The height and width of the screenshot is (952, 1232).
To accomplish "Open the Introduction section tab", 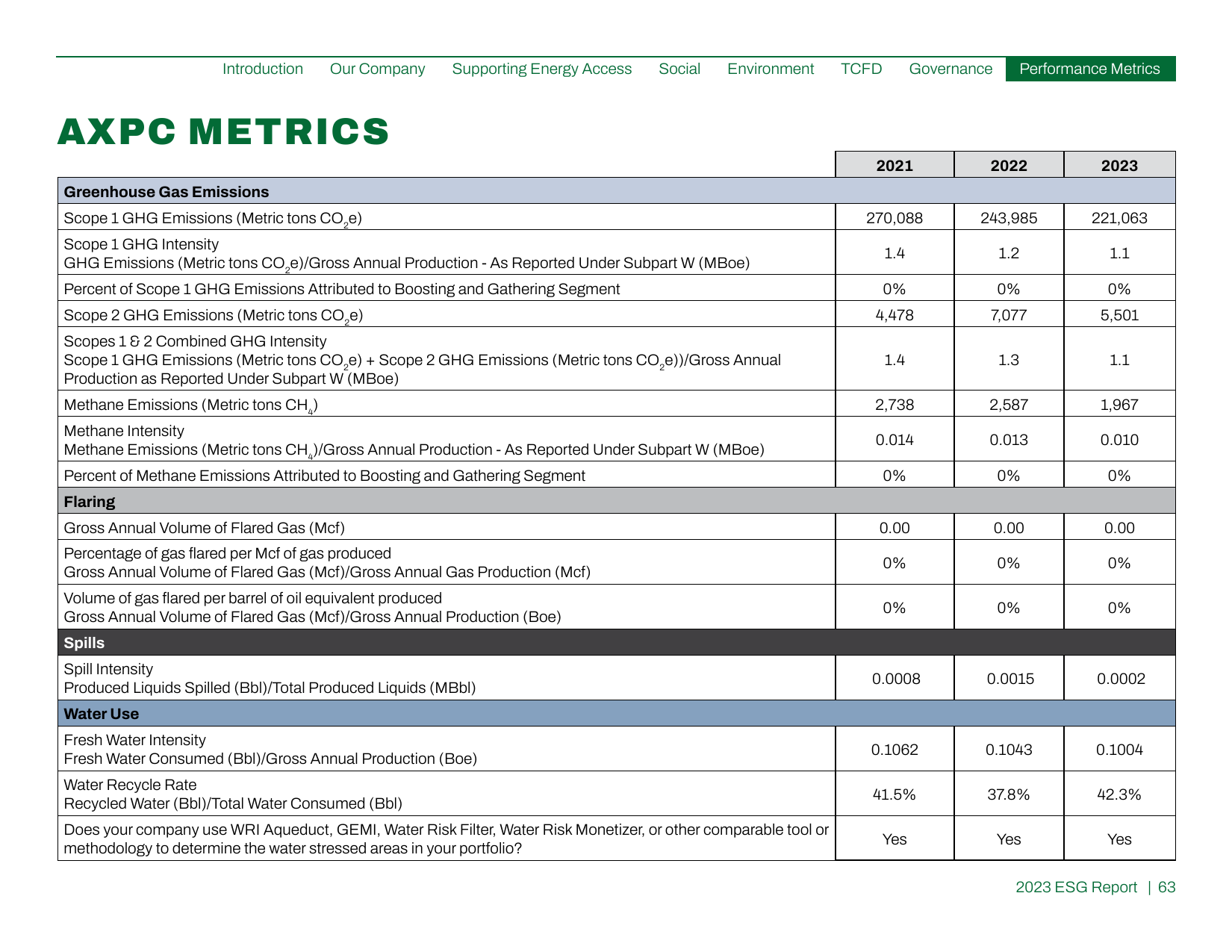I will tap(263, 69).
